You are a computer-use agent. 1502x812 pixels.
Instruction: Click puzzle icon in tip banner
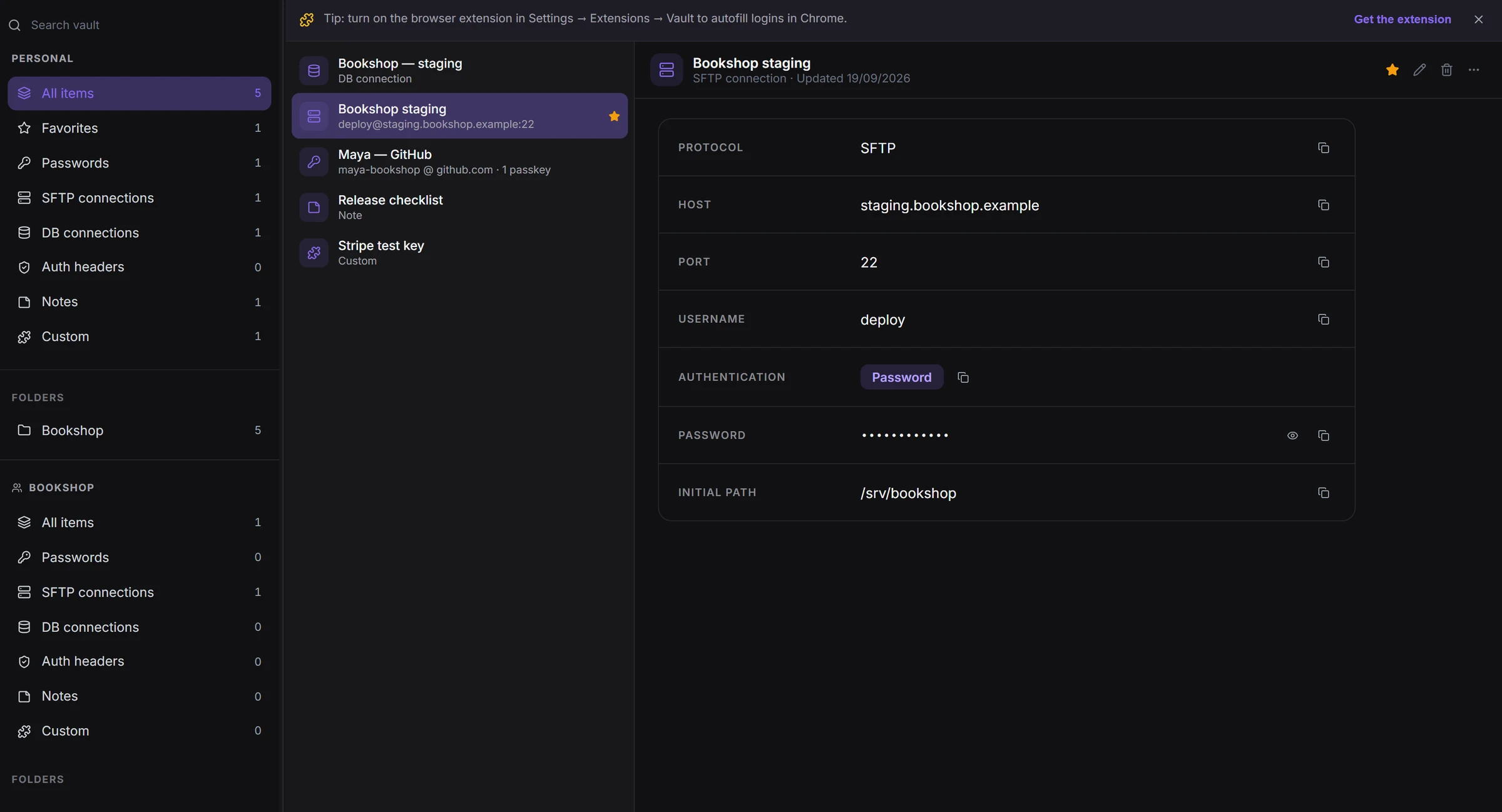pyautogui.click(x=307, y=19)
